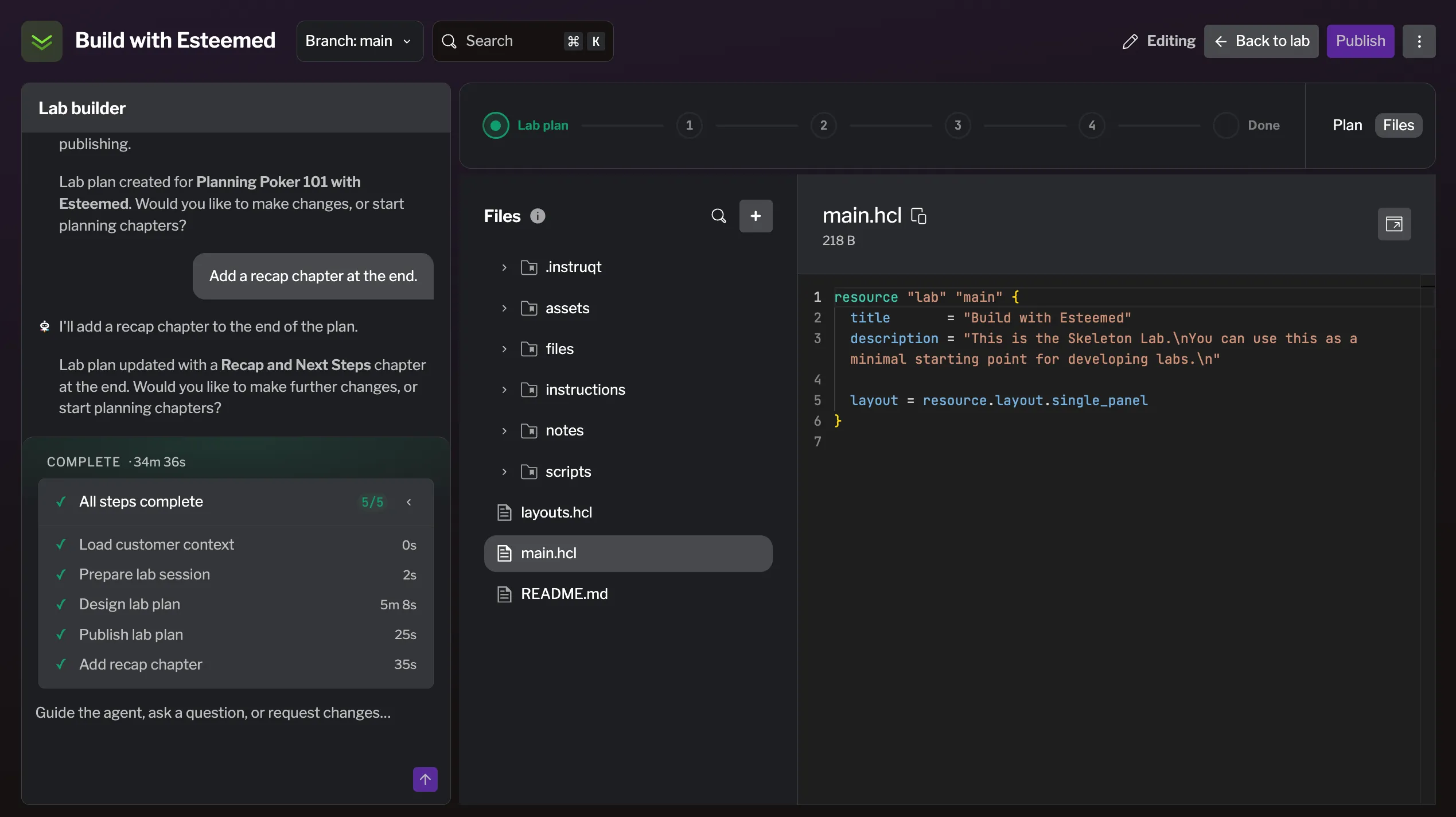Switch to the Files tab

pos(1399,125)
